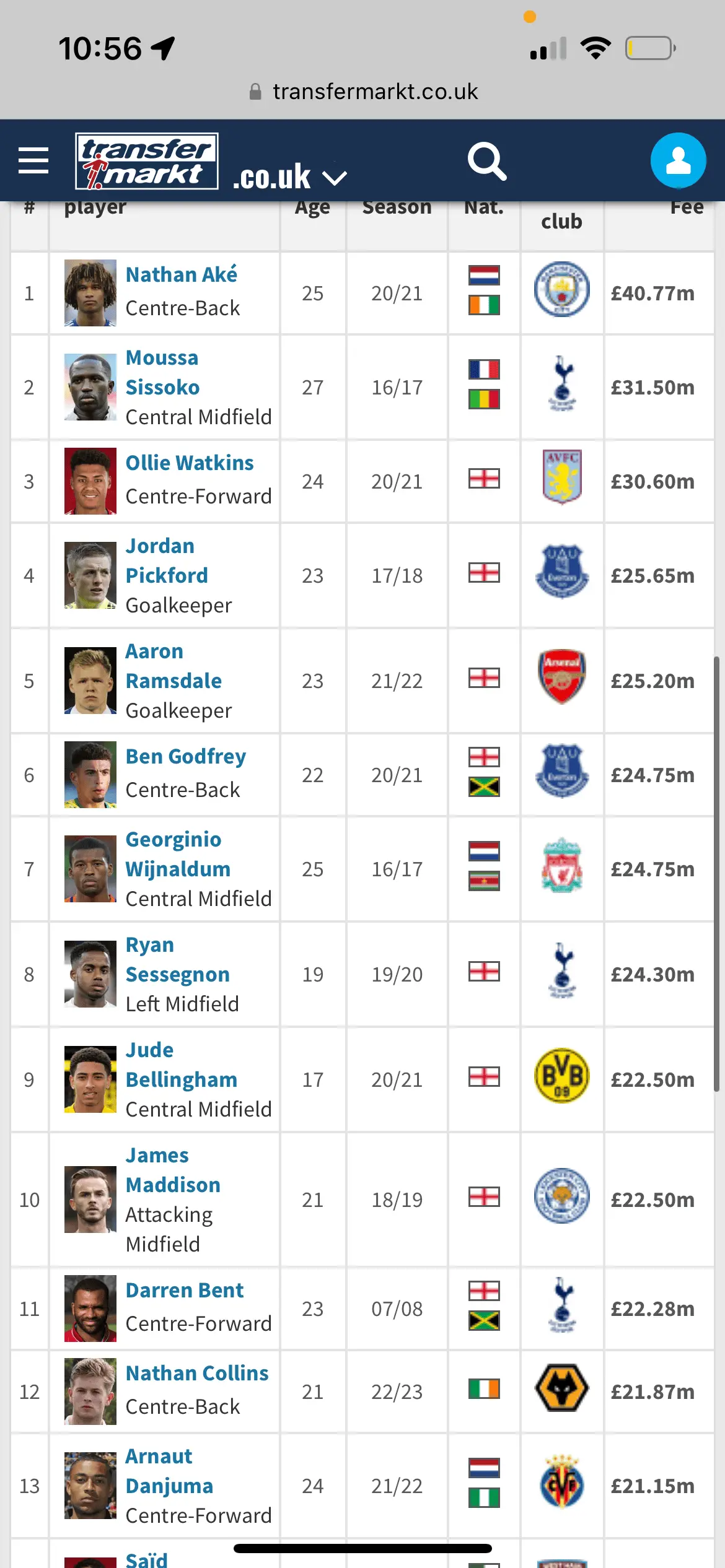725x1568 pixels.
Task: Tap the Manchester City club crest
Action: (561, 290)
